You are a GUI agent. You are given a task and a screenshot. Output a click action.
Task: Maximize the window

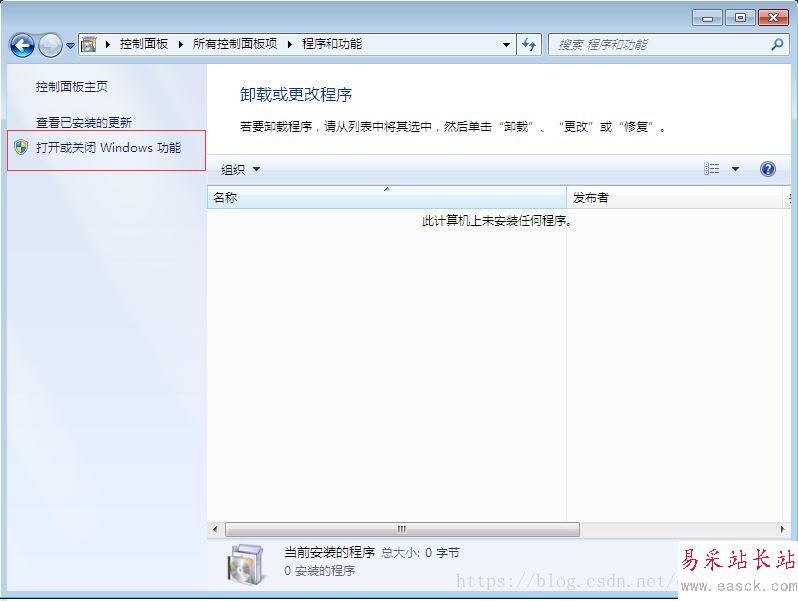(740, 18)
